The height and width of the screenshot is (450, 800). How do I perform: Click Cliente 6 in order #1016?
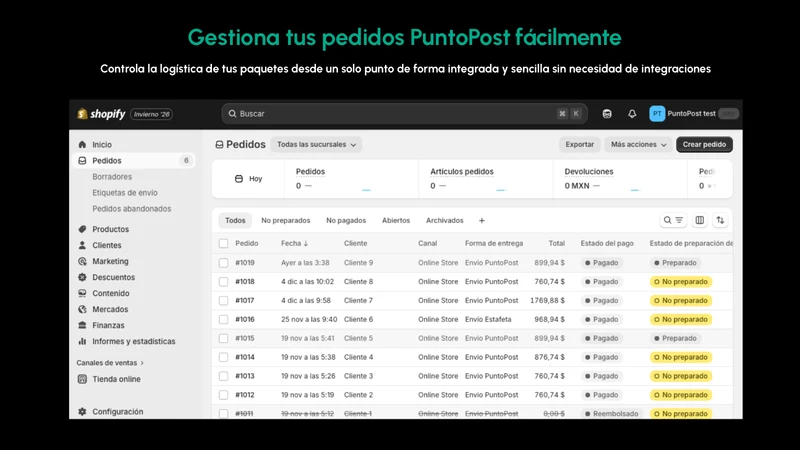pyautogui.click(x=358, y=319)
